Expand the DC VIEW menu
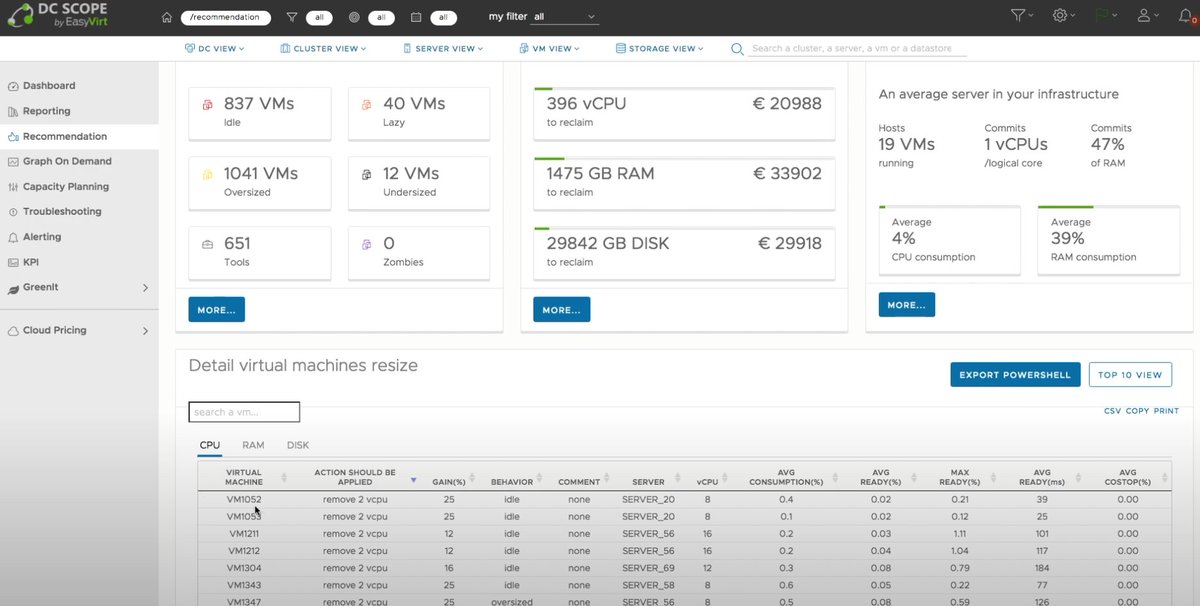 217,48
